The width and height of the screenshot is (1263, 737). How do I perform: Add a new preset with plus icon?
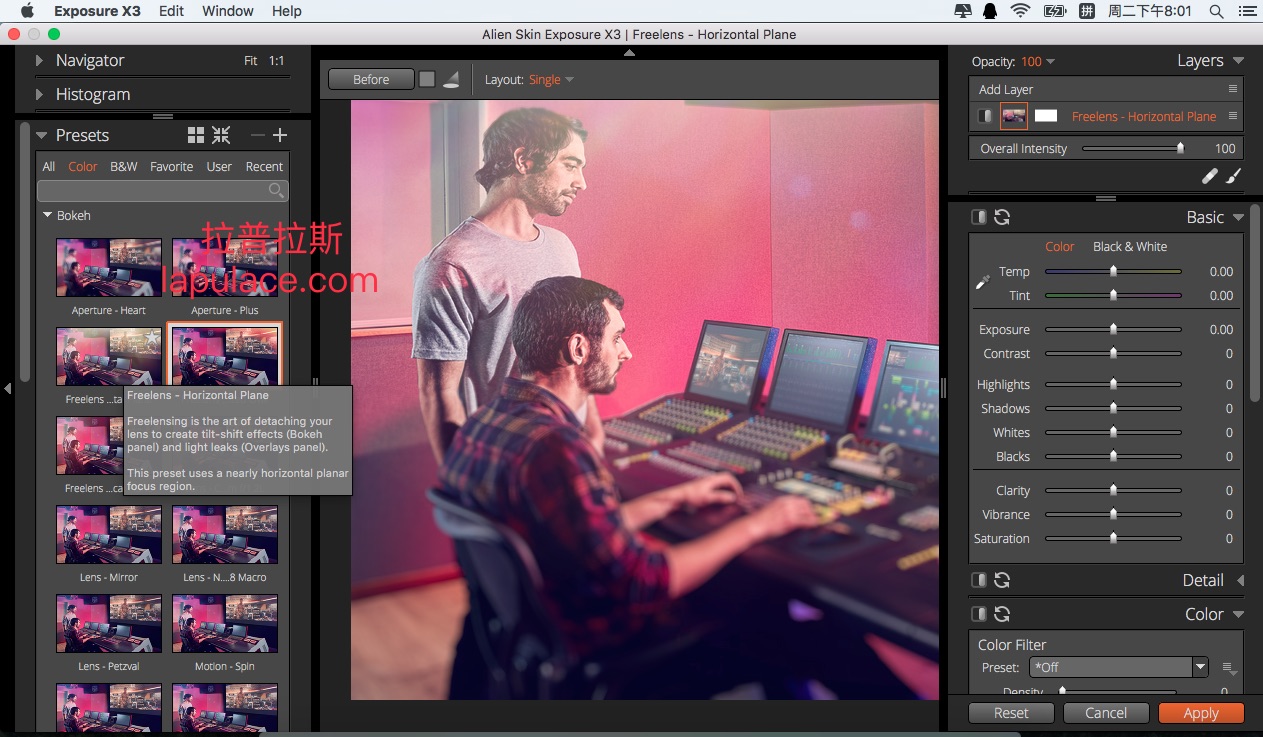[x=280, y=135]
